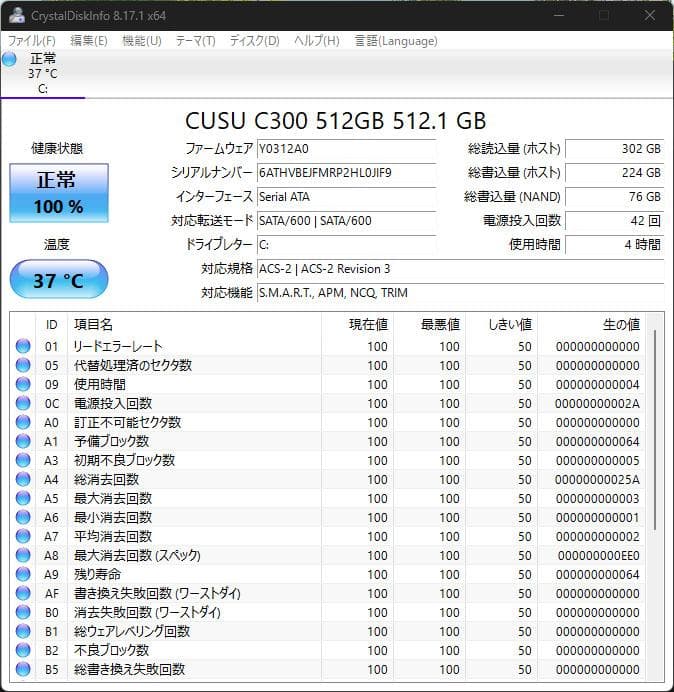Click the 37 °C temperature button
Image resolution: width=674 pixels, height=692 pixels.
(x=59, y=280)
